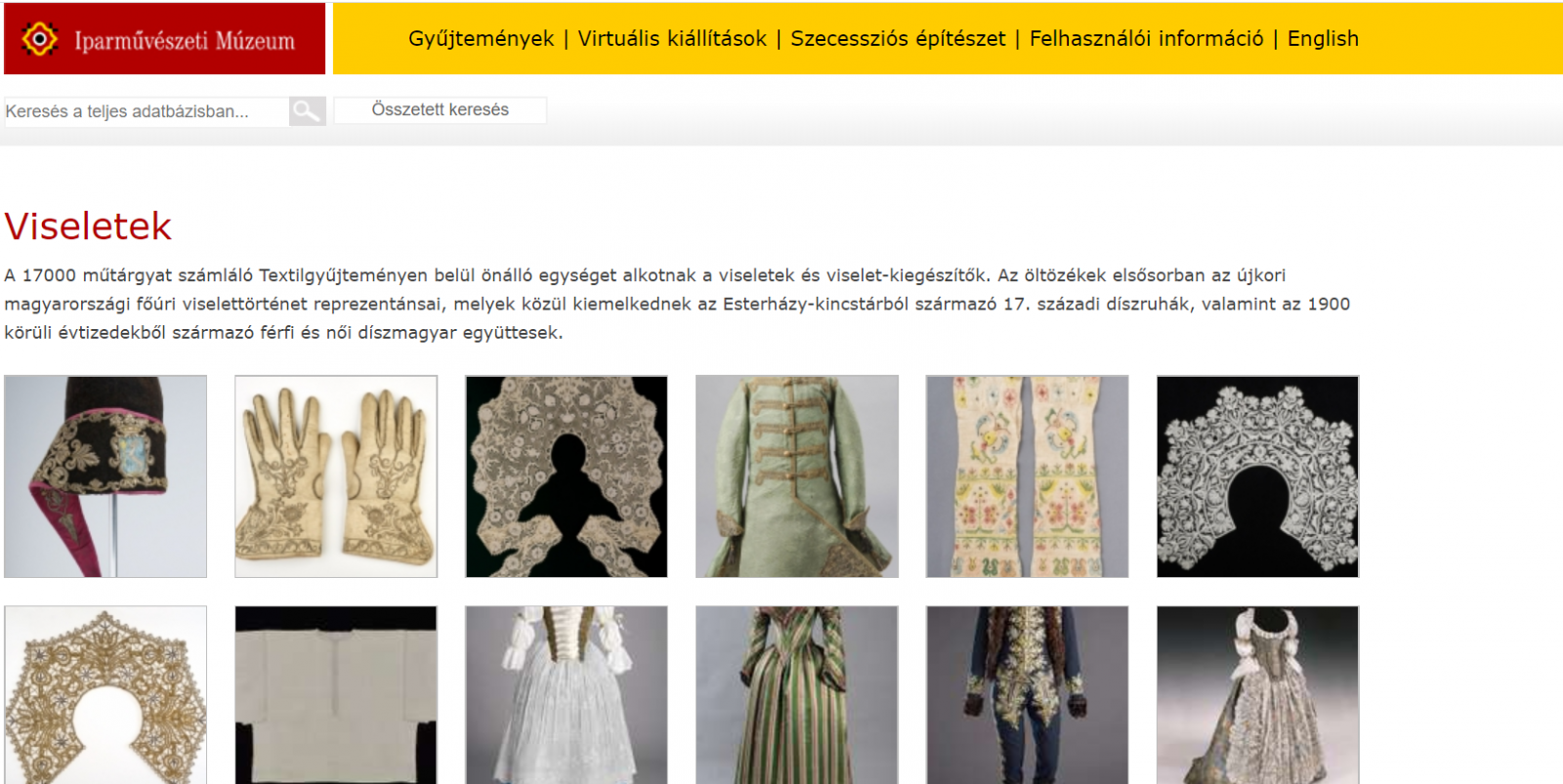Go to Szecessziós építészet section

898,39
